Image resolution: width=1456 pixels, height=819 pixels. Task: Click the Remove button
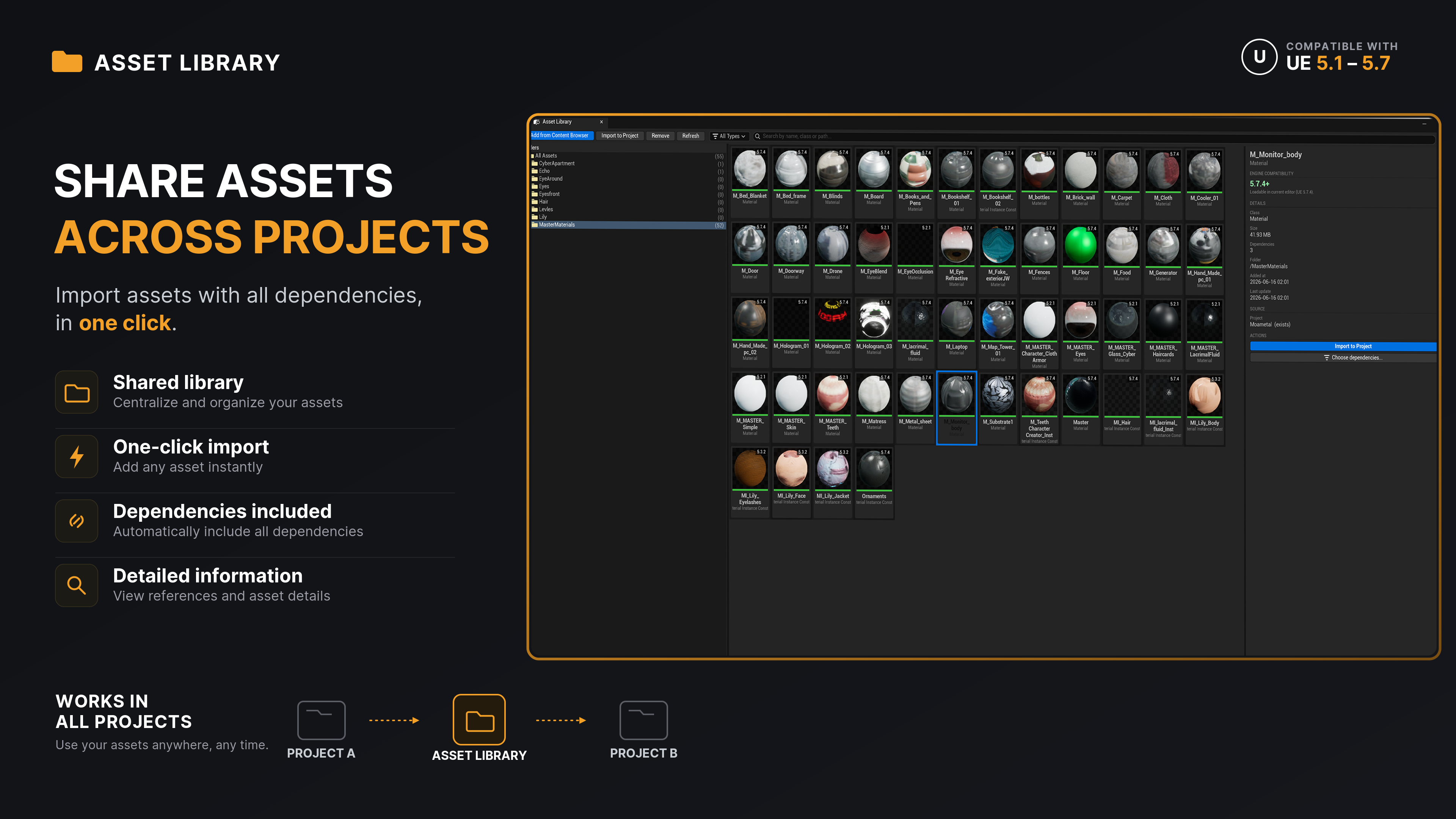[x=660, y=136]
